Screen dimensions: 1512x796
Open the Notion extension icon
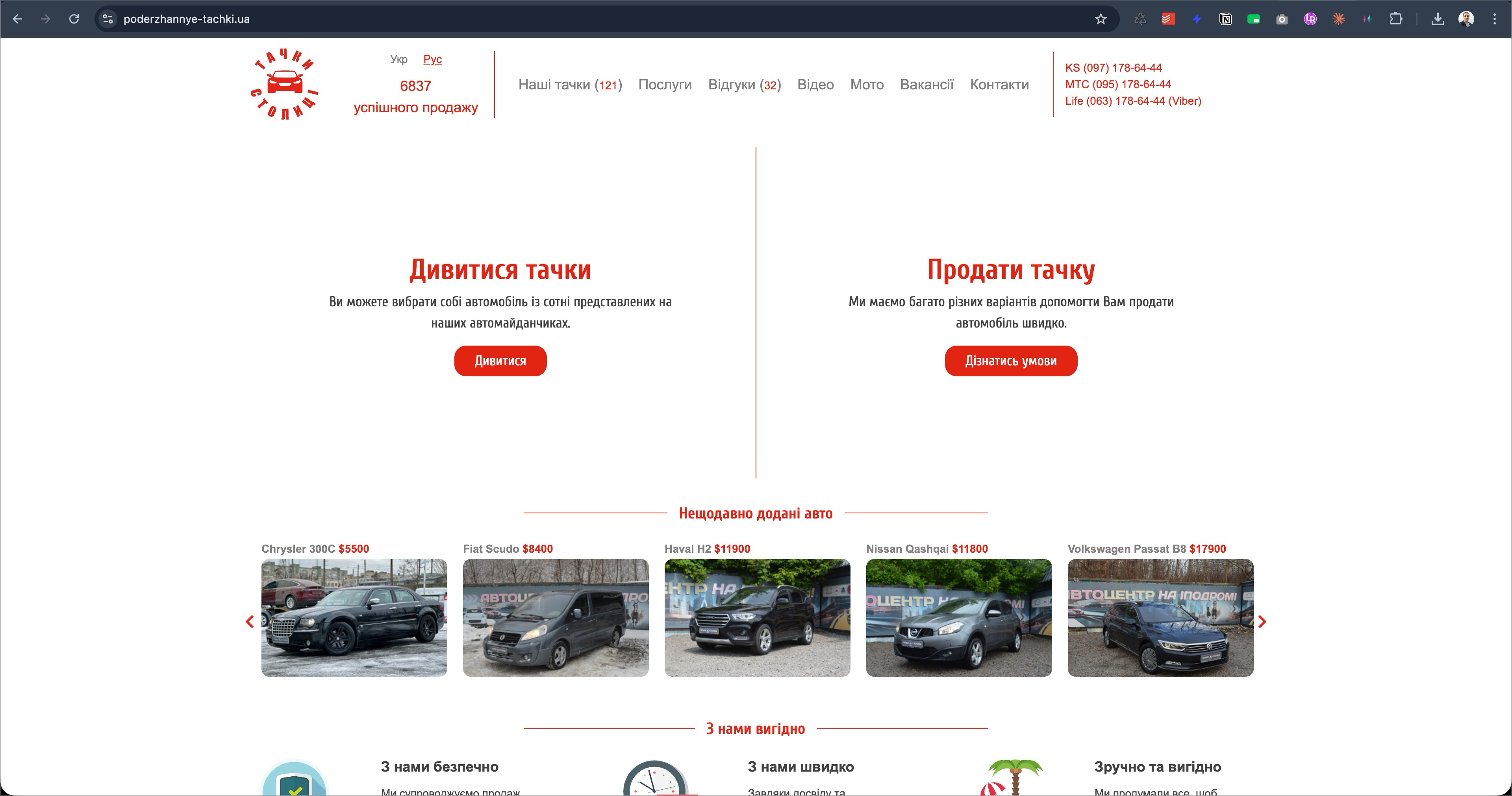coord(1225,19)
